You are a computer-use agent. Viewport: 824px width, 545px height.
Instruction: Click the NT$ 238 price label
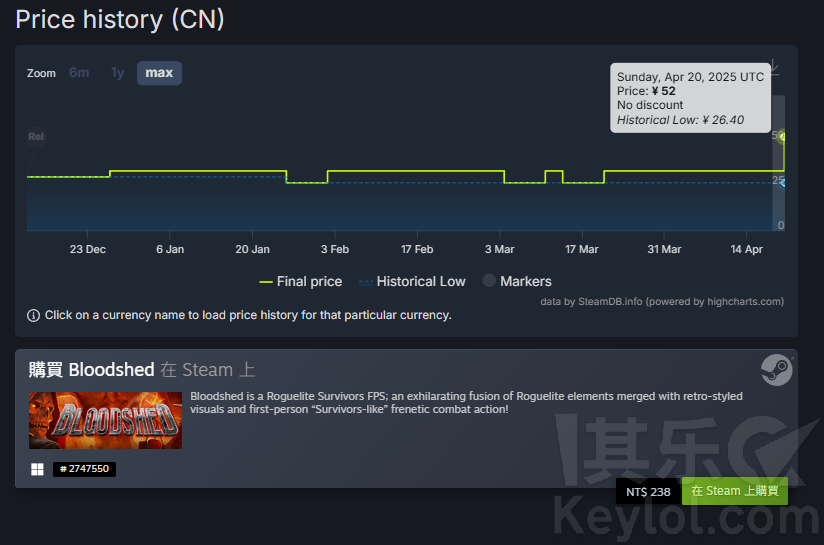[648, 492]
